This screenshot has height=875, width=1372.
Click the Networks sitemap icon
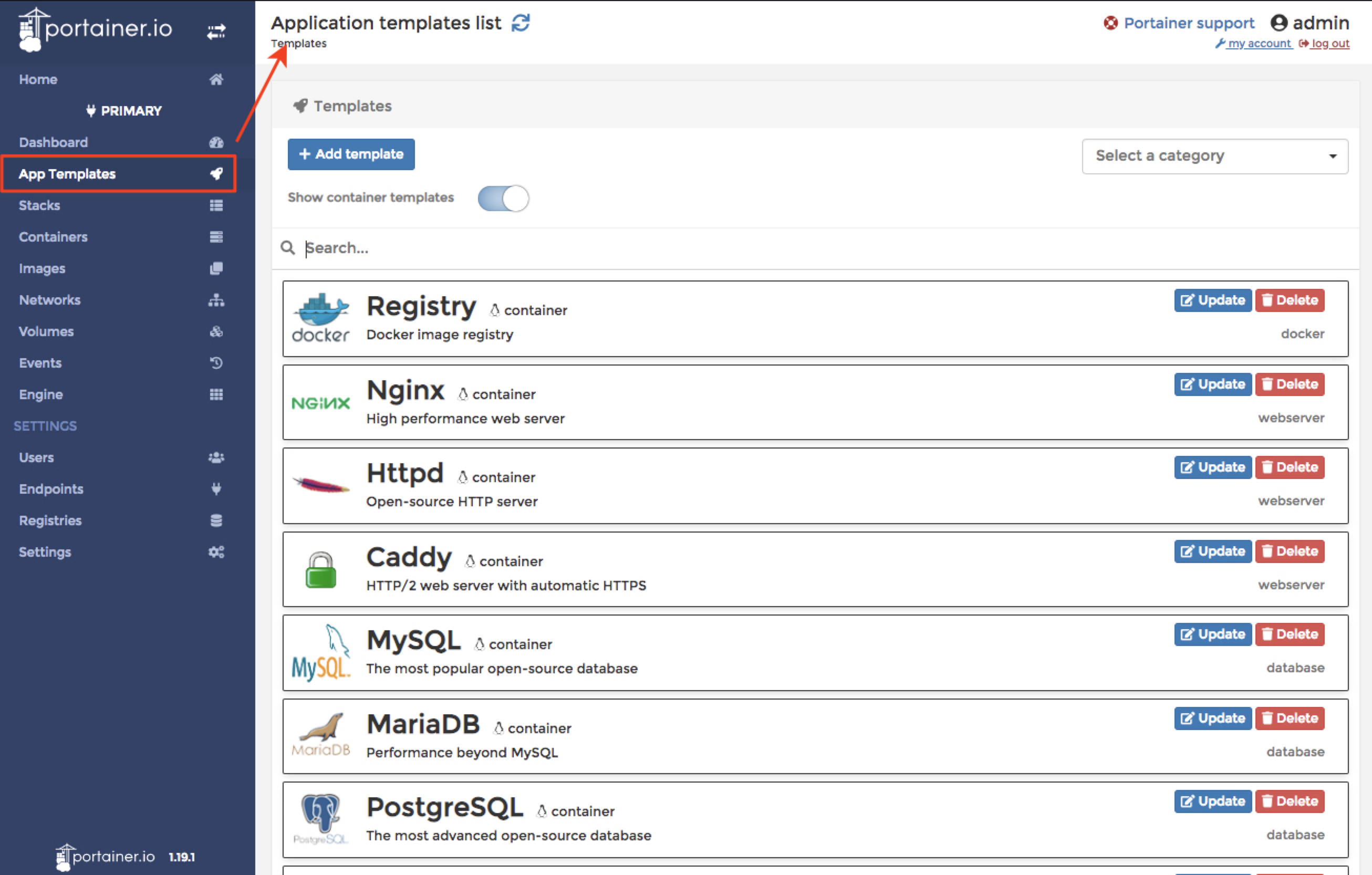point(216,300)
